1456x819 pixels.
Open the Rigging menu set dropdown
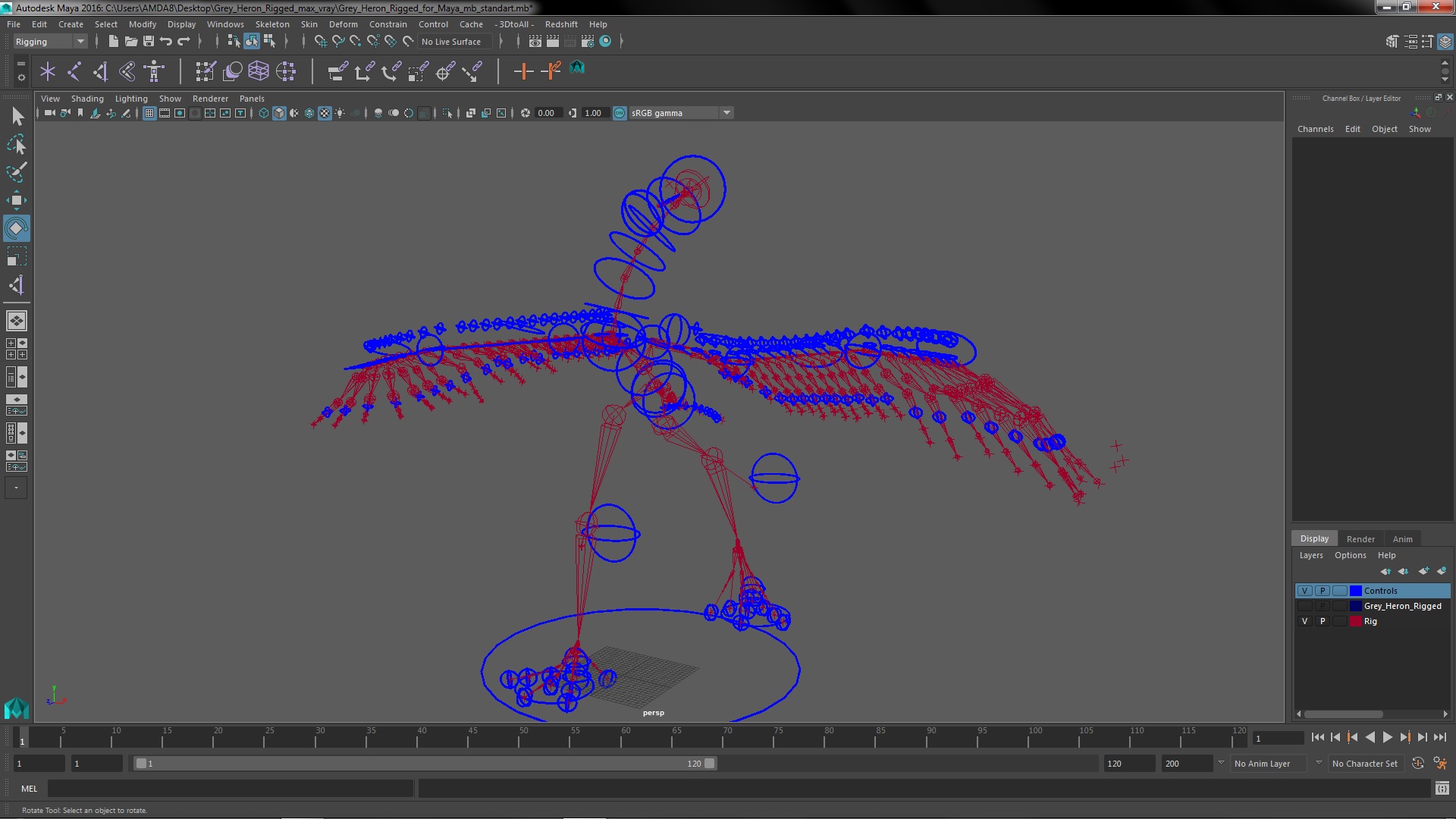pyautogui.click(x=80, y=42)
